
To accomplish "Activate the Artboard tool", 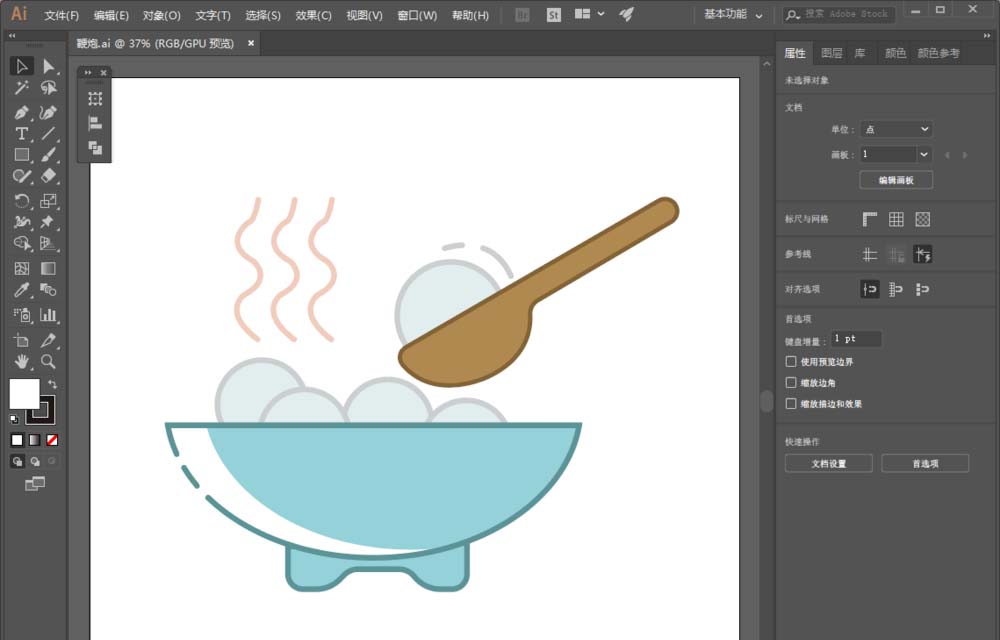I will (x=22, y=340).
